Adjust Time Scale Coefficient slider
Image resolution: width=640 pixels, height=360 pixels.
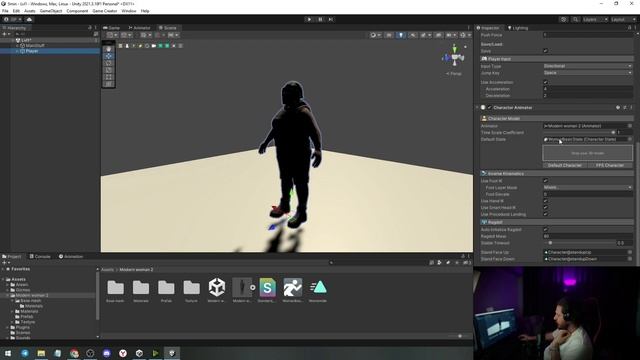click(579, 133)
